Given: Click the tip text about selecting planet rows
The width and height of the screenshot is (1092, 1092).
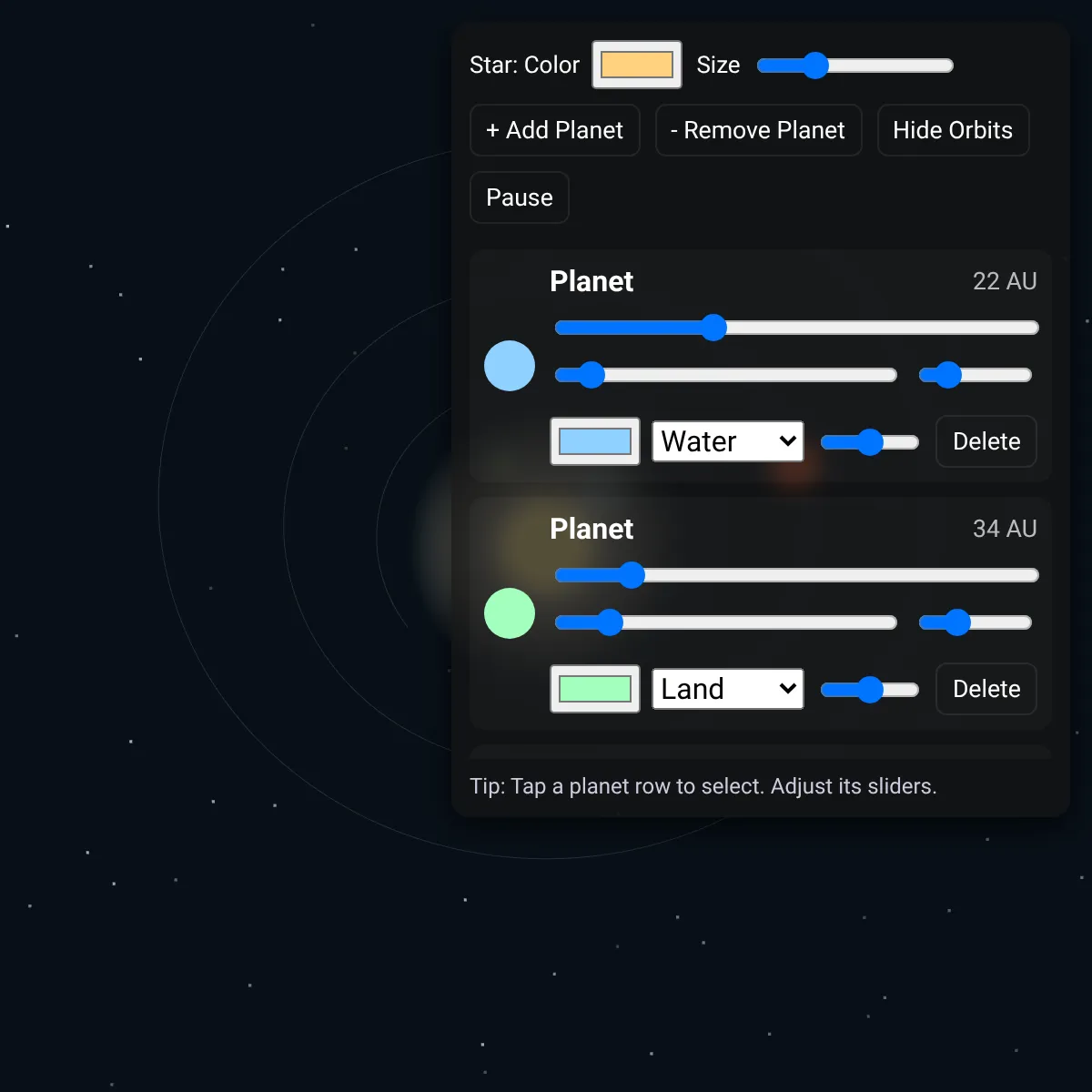Looking at the screenshot, I should tap(703, 786).
